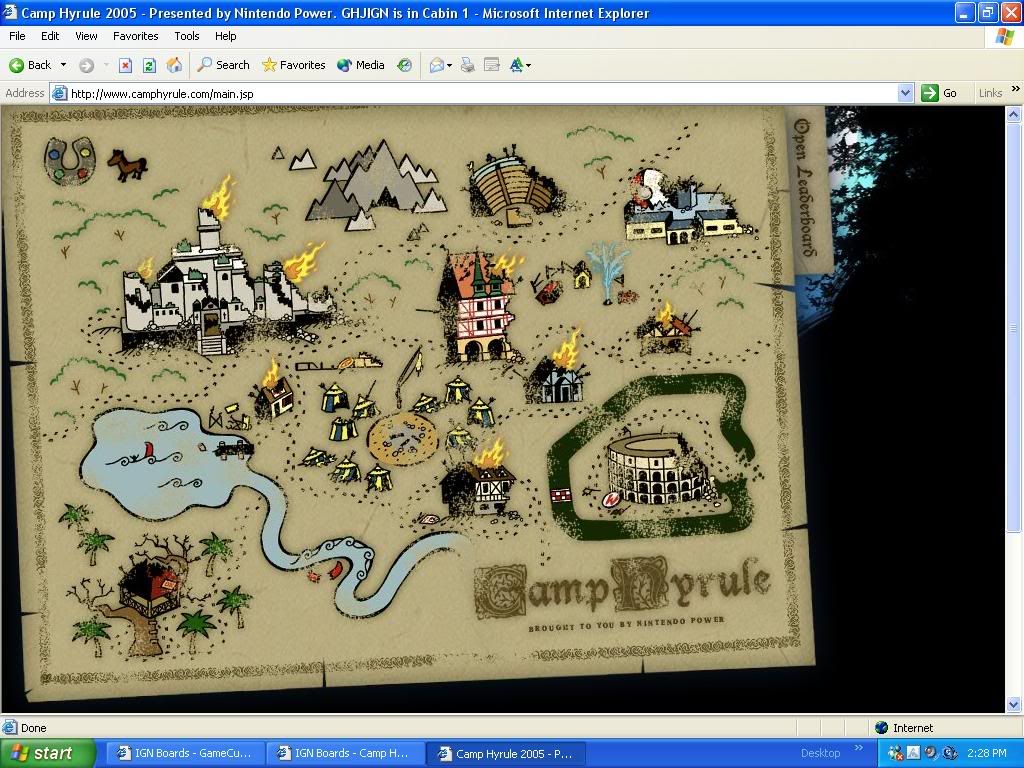The width and height of the screenshot is (1024, 768).
Task: Click the Start button on the taskbar
Action: (47, 753)
